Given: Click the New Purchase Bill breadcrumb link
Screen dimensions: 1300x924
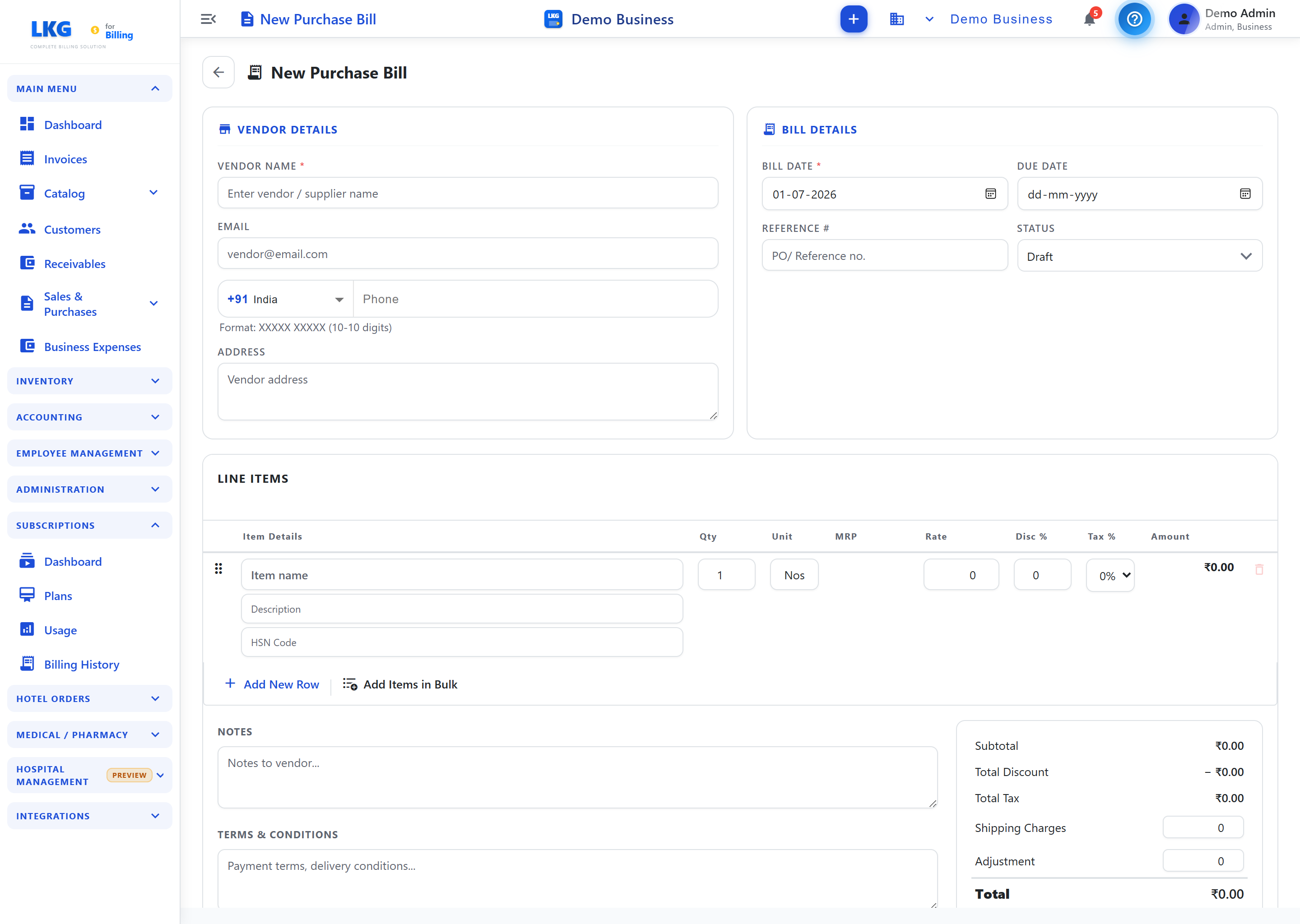Looking at the screenshot, I should click(308, 19).
